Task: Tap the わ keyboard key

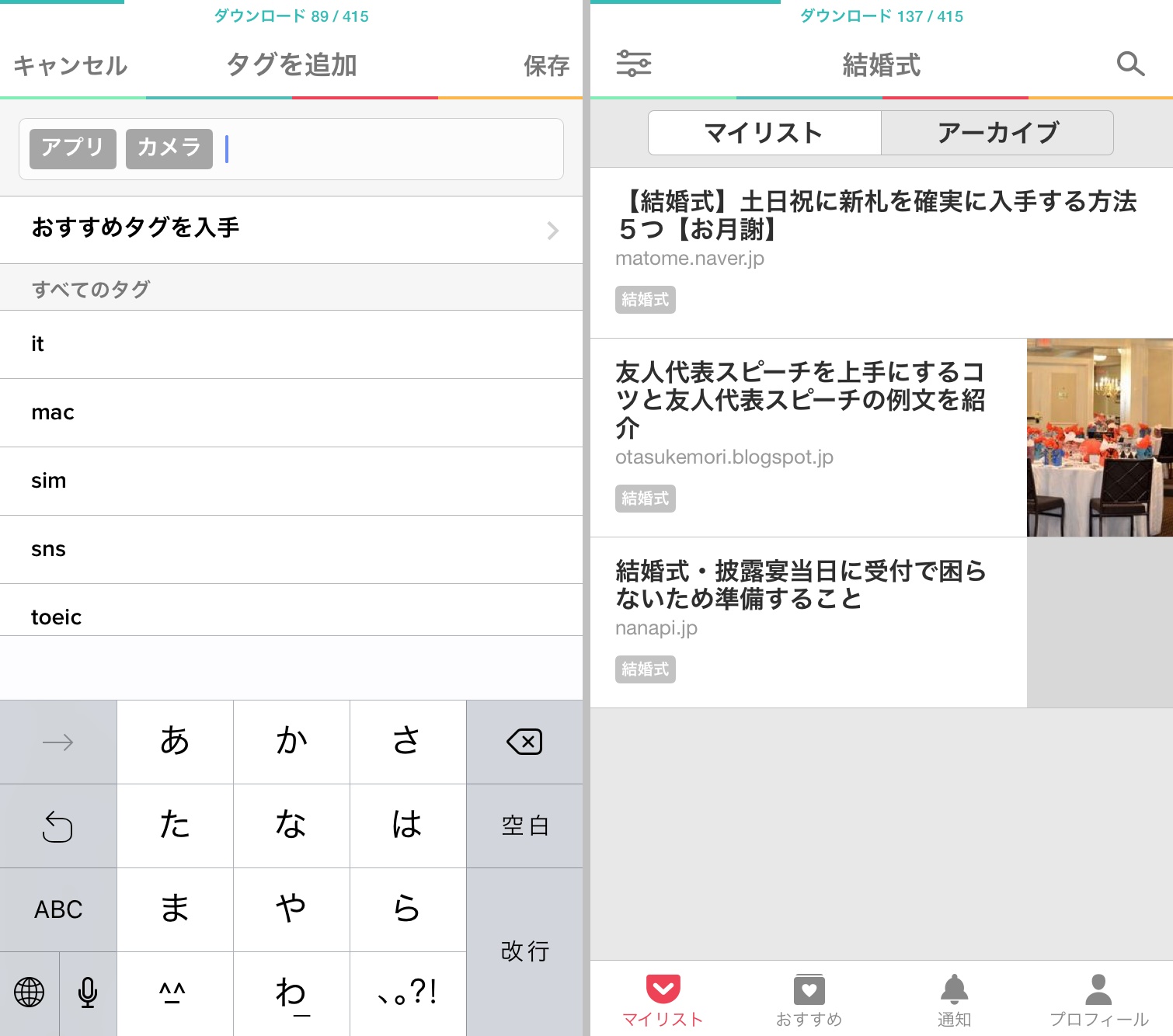Action: [291, 993]
